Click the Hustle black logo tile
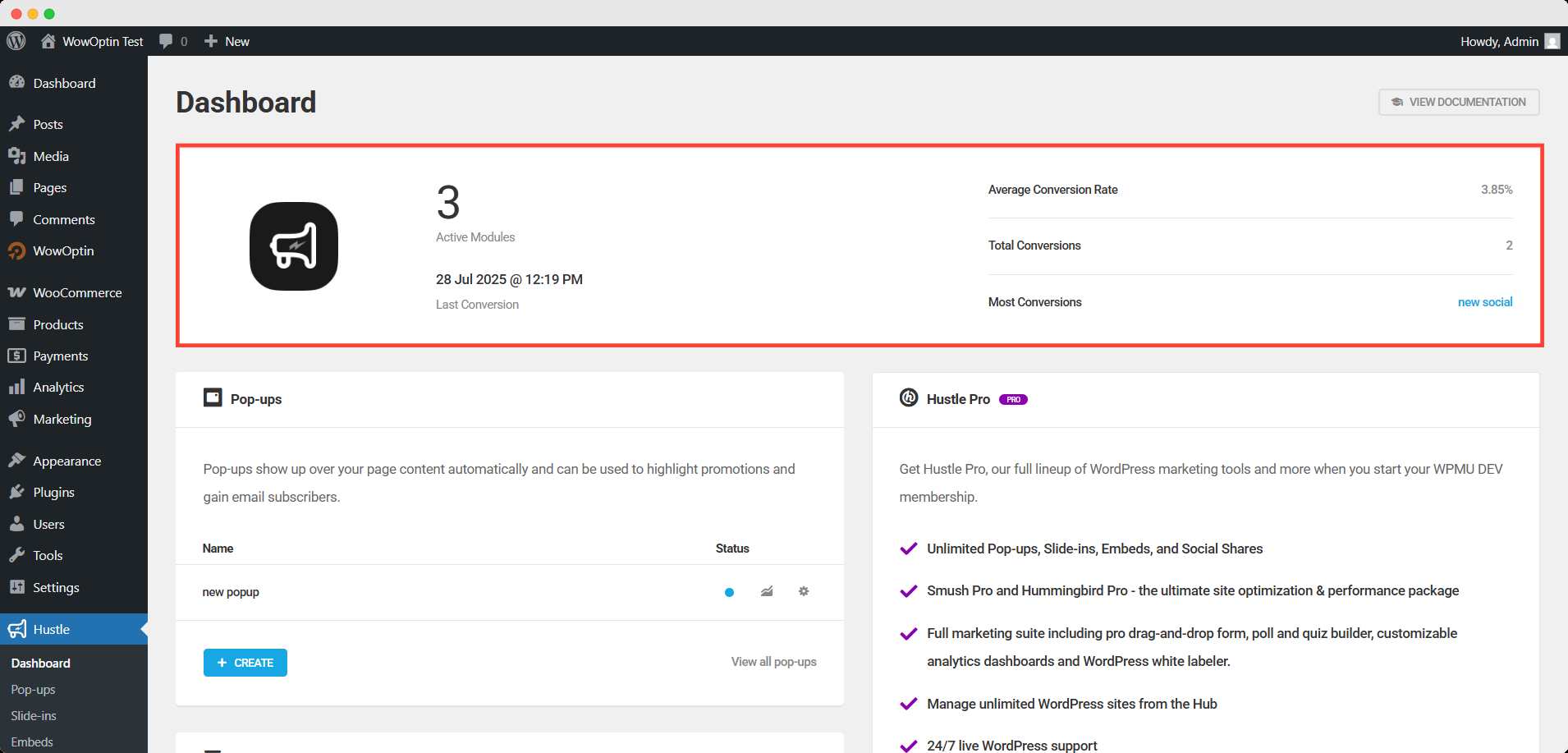1568x753 pixels. pyautogui.click(x=294, y=246)
